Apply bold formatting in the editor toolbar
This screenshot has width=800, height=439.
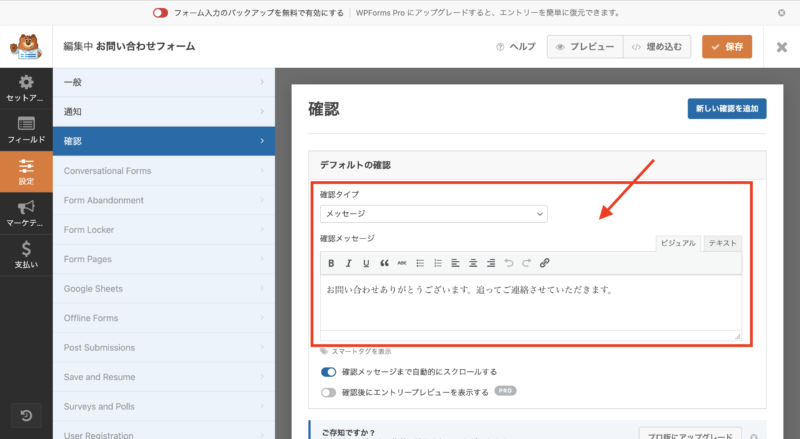coord(331,263)
